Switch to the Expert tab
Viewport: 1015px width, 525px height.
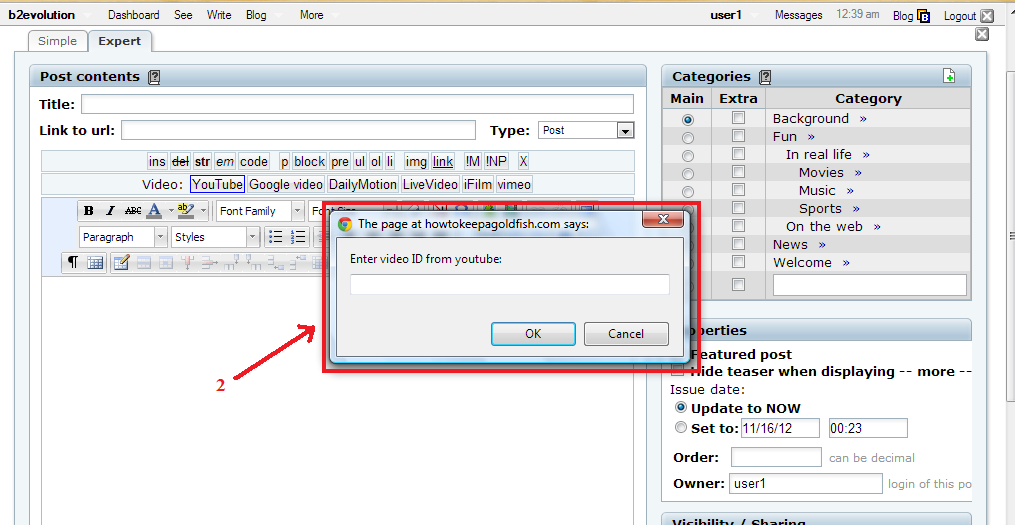[x=120, y=41]
